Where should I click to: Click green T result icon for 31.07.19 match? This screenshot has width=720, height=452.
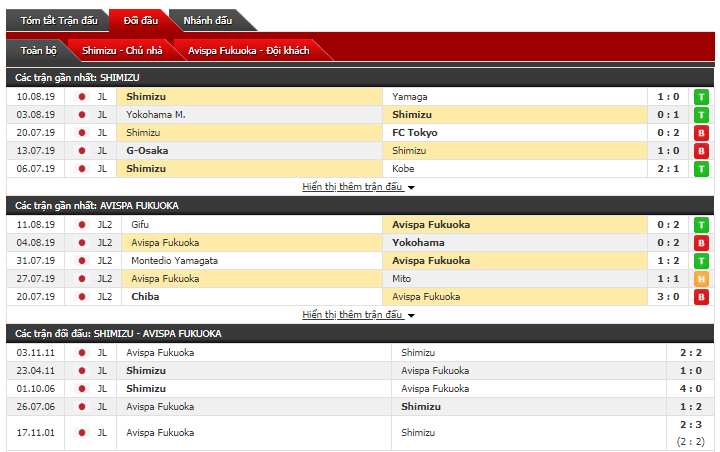(701, 261)
